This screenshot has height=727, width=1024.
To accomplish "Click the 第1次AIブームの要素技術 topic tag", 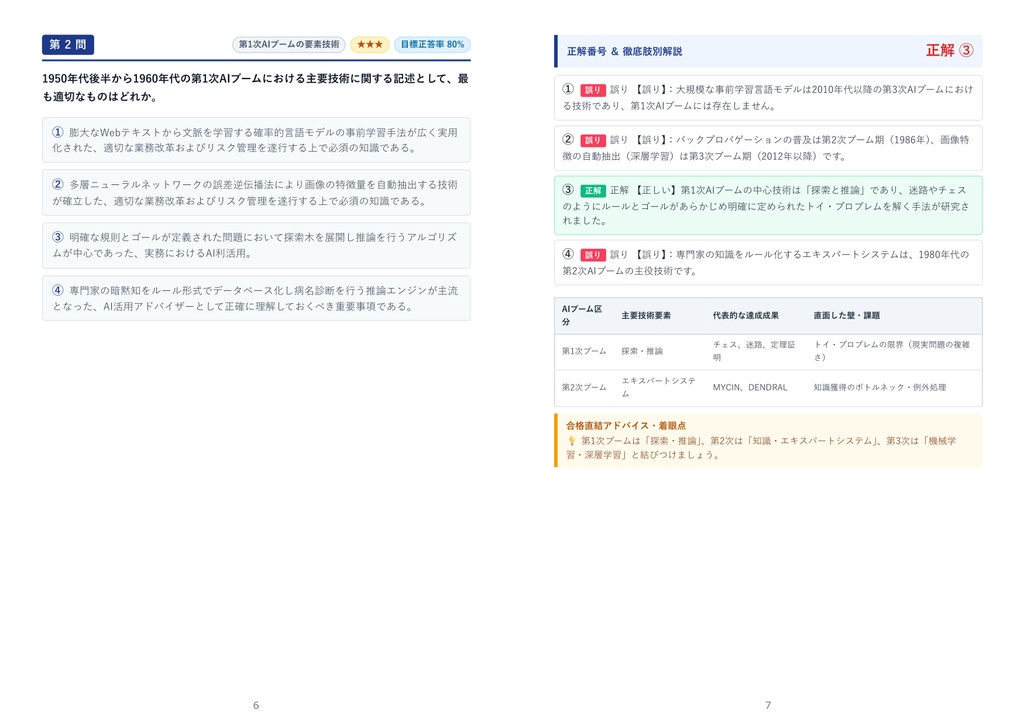I will pyautogui.click(x=289, y=44).
